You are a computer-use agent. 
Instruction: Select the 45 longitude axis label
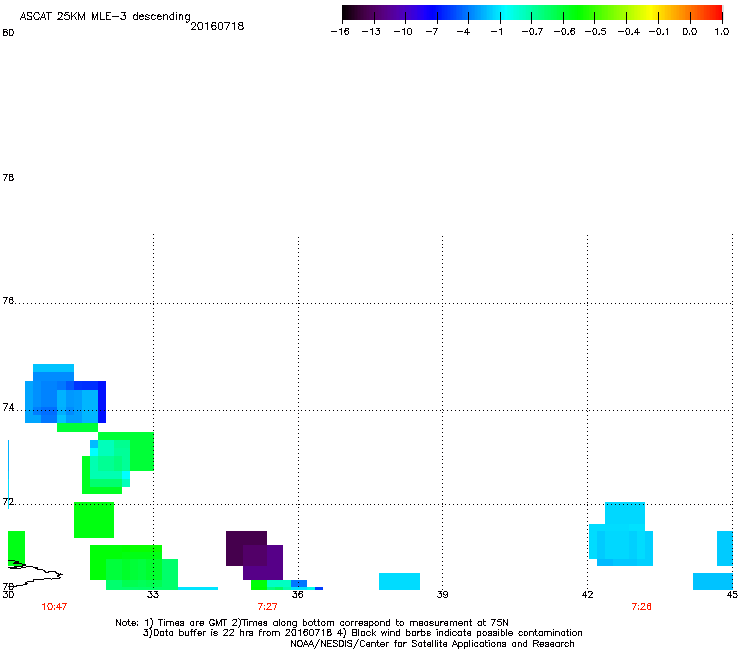732,594
